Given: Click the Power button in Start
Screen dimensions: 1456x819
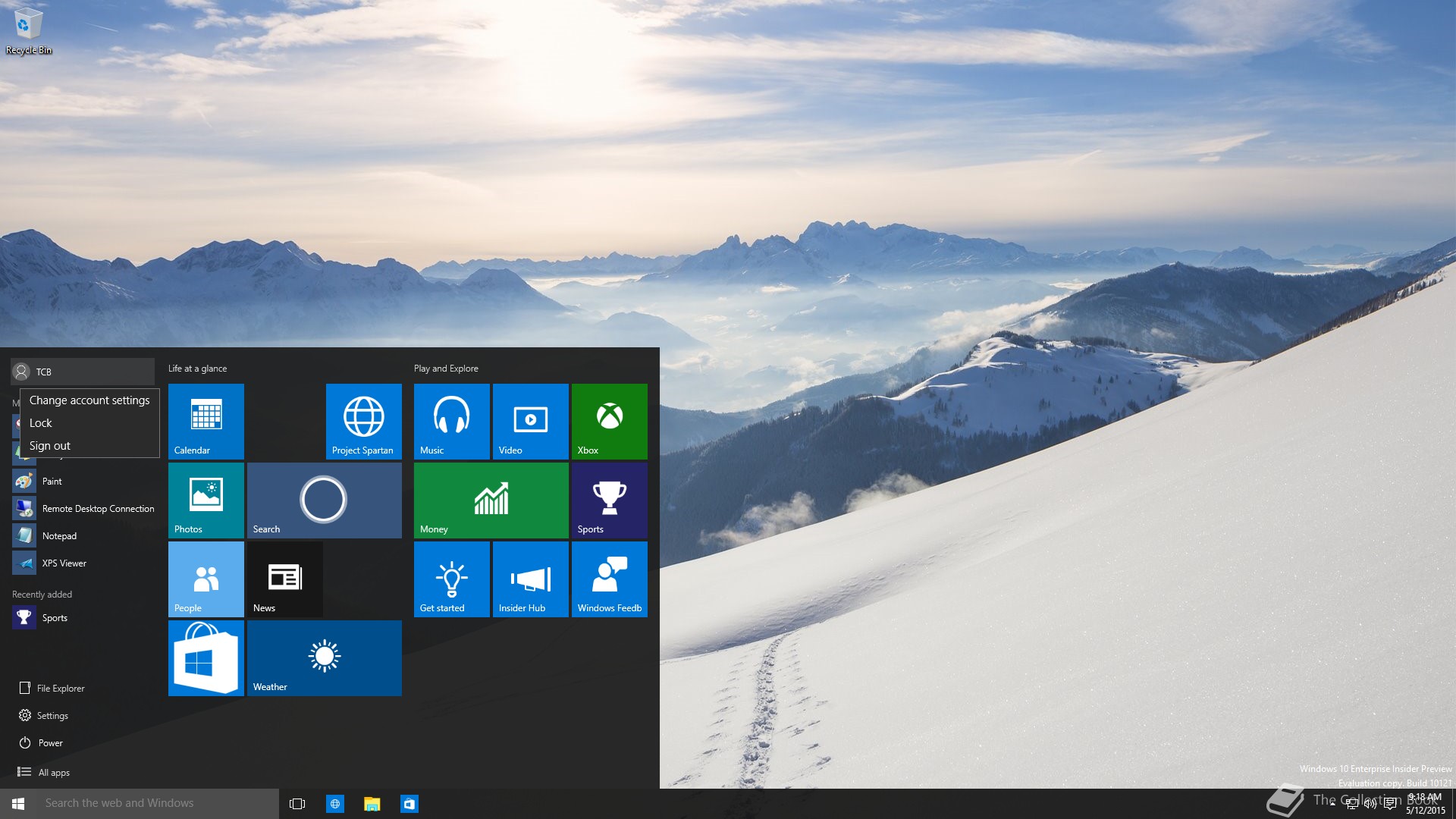Looking at the screenshot, I should click(x=83, y=742).
